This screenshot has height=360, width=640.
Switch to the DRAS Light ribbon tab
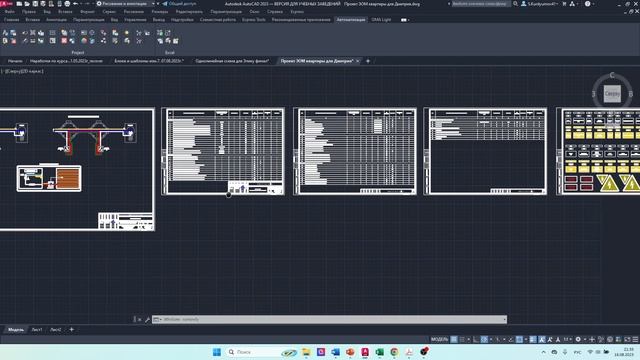(381, 20)
